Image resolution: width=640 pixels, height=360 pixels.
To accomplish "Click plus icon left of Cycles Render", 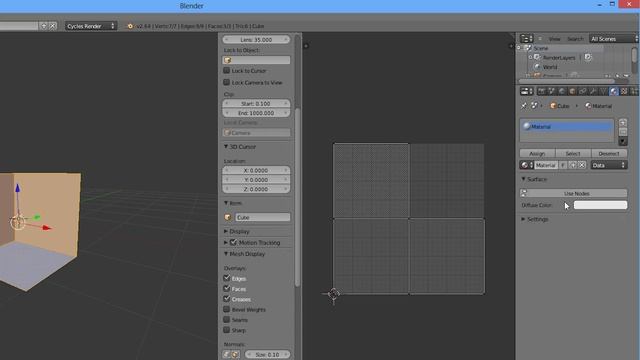I will tap(44, 26).
